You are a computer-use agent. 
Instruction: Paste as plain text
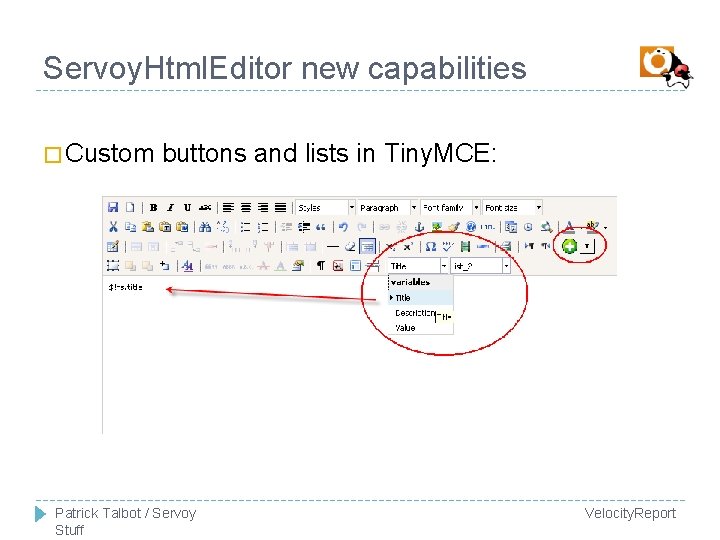point(165,226)
